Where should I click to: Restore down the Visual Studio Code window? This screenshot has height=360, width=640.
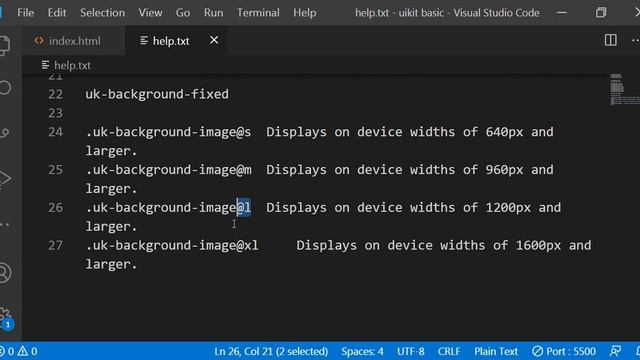click(x=601, y=13)
